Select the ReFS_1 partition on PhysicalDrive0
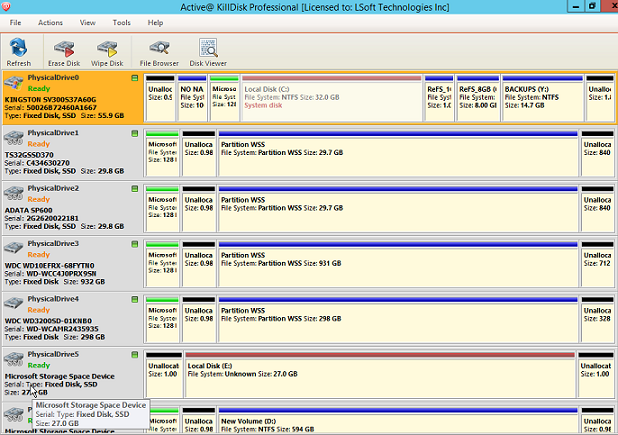This screenshot has height=435, width=618. (439, 98)
